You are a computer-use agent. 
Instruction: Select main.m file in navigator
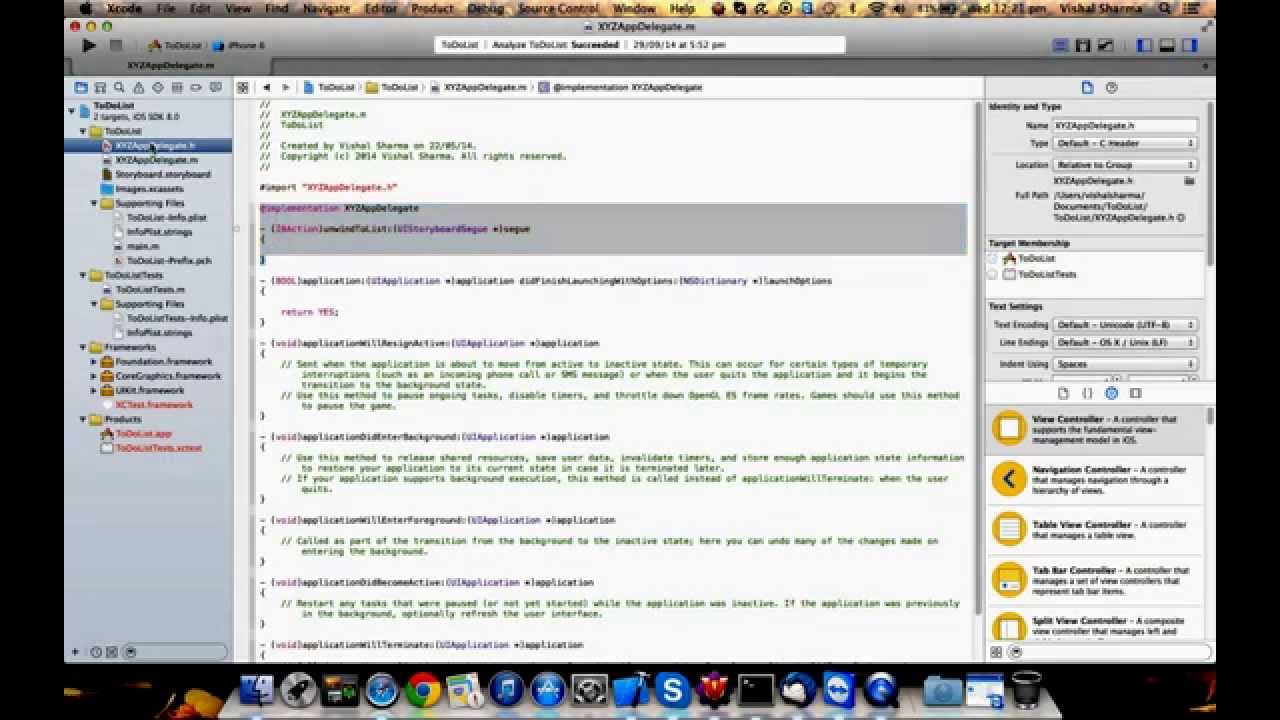(x=142, y=246)
